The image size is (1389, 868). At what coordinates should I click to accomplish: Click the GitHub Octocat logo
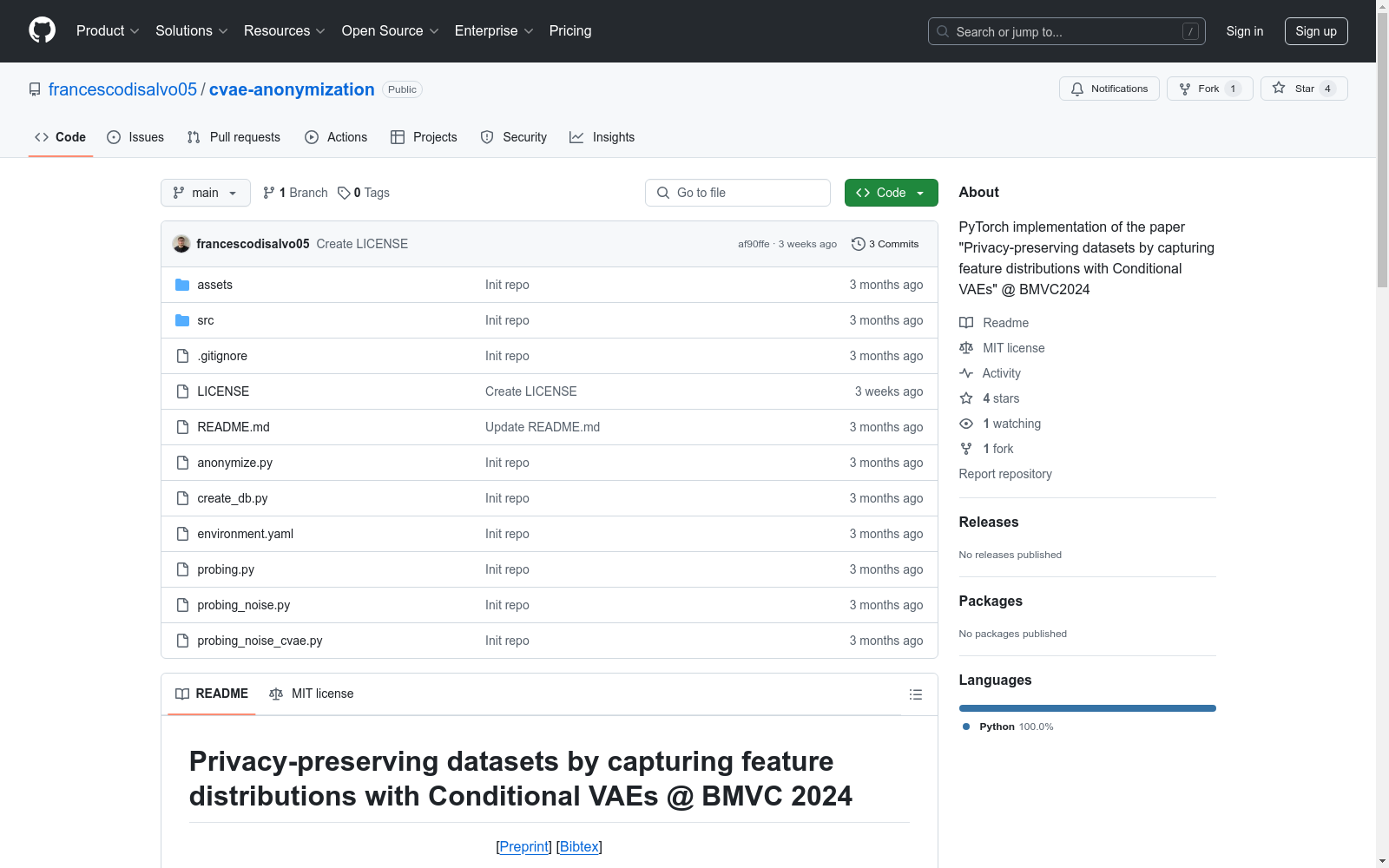pos(42,30)
